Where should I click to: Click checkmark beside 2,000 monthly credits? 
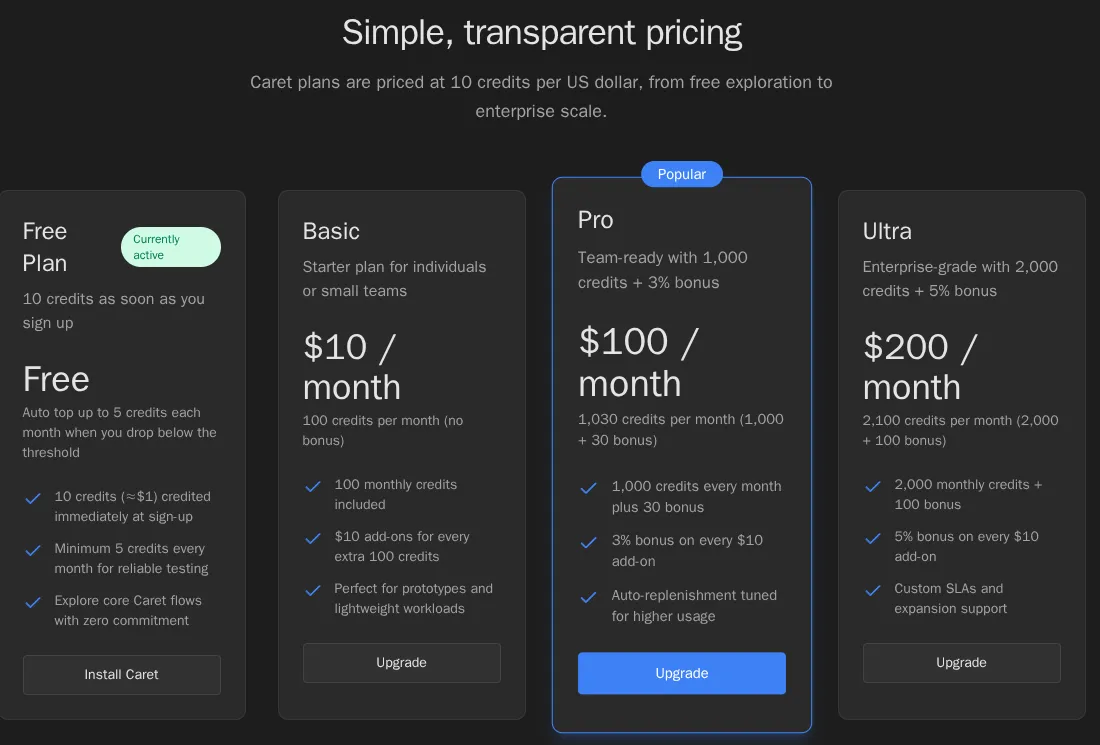click(873, 486)
